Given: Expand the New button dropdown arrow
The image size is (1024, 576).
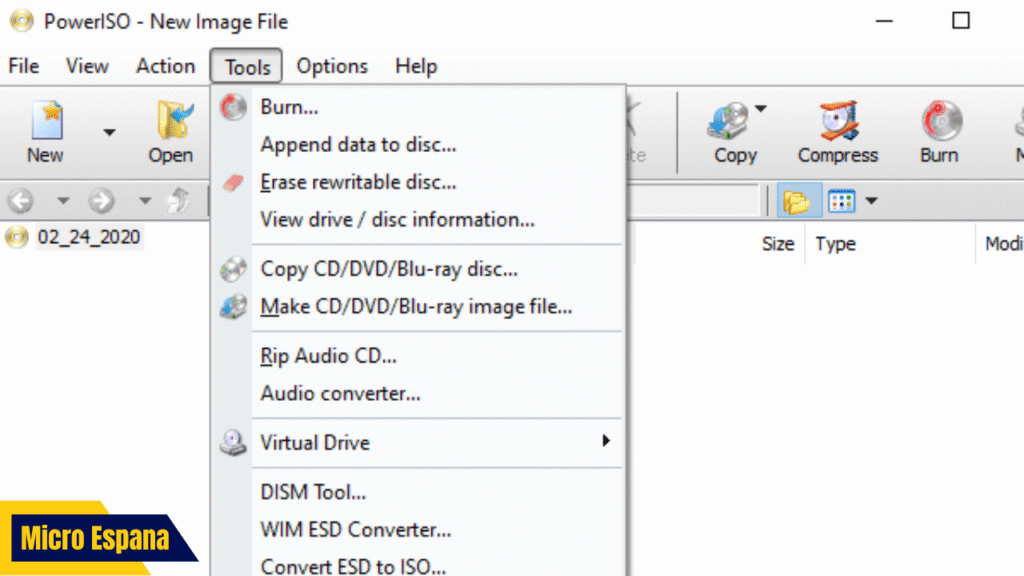Looking at the screenshot, I should tap(109, 132).
